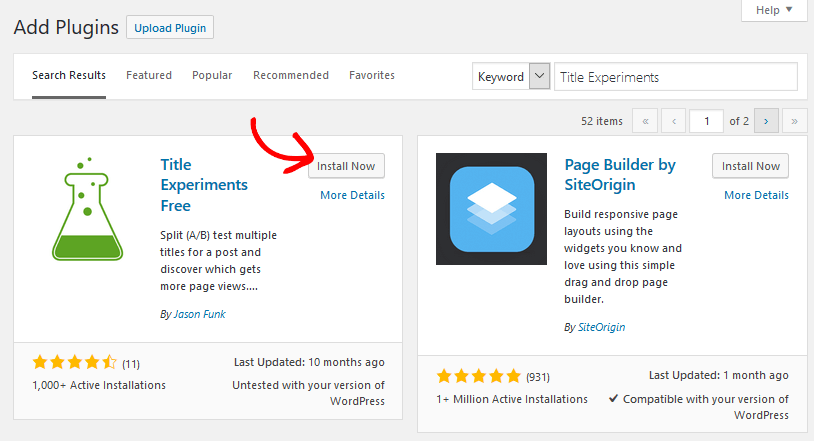Open the Favorites plugins tab

(x=372, y=75)
